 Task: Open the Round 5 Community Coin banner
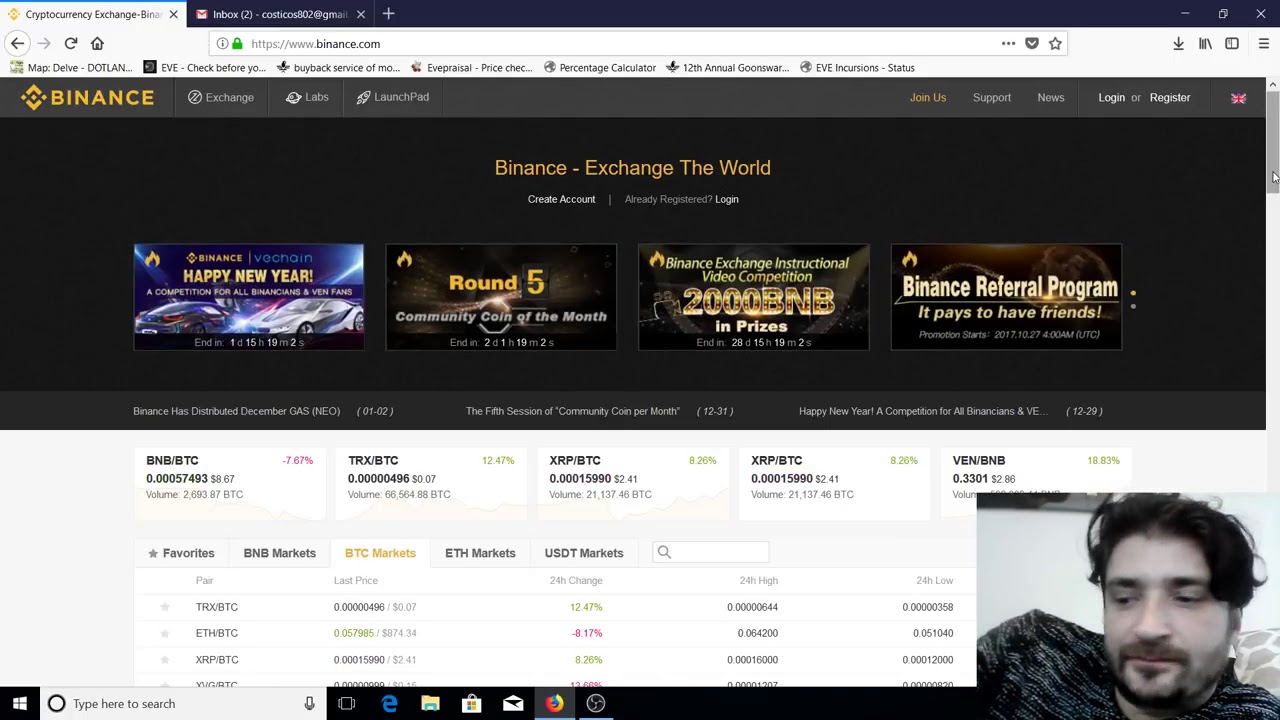(501, 297)
